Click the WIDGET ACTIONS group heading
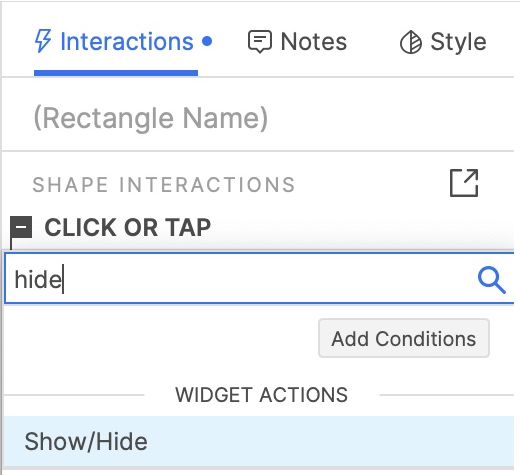The height and width of the screenshot is (475, 520). [x=261, y=395]
